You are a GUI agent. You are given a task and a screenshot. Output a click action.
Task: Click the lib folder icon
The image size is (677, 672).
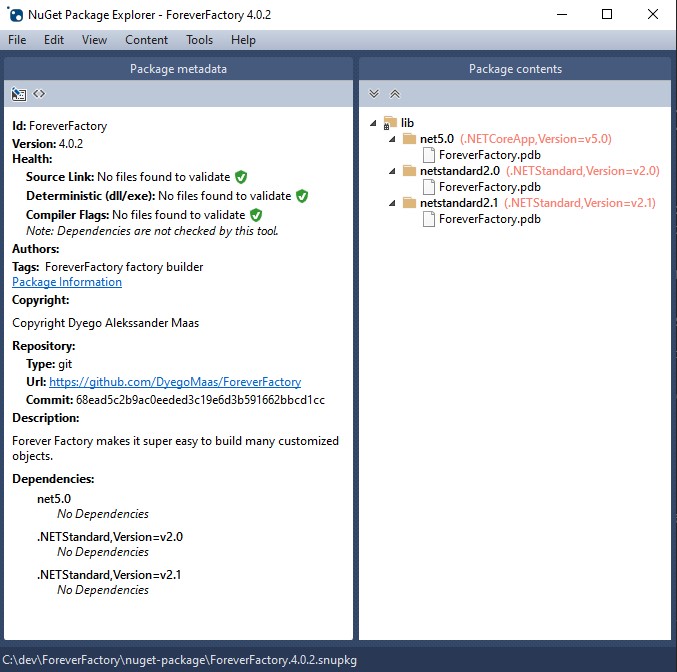(390, 123)
